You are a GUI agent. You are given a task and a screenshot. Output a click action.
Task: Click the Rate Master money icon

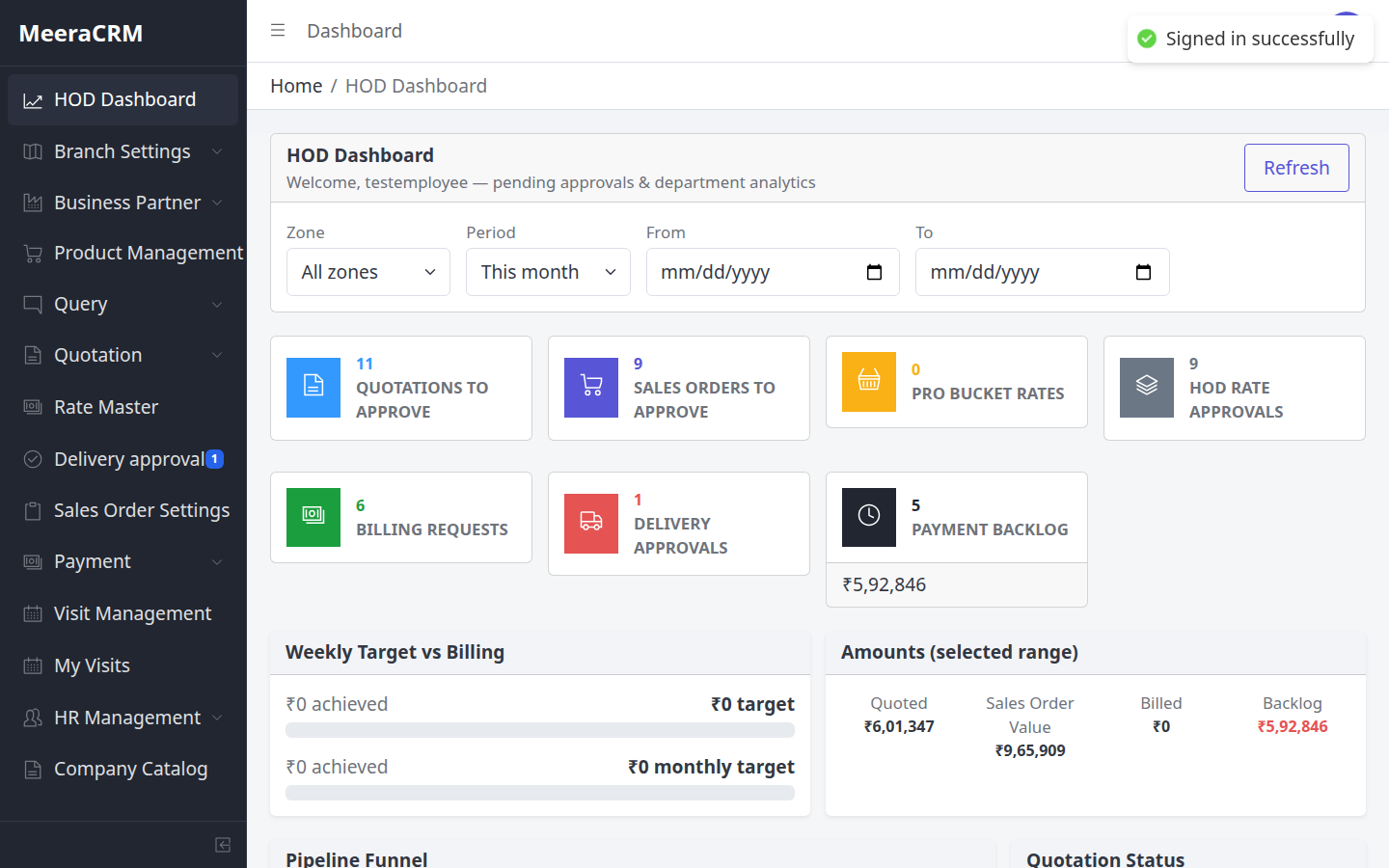point(33,407)
